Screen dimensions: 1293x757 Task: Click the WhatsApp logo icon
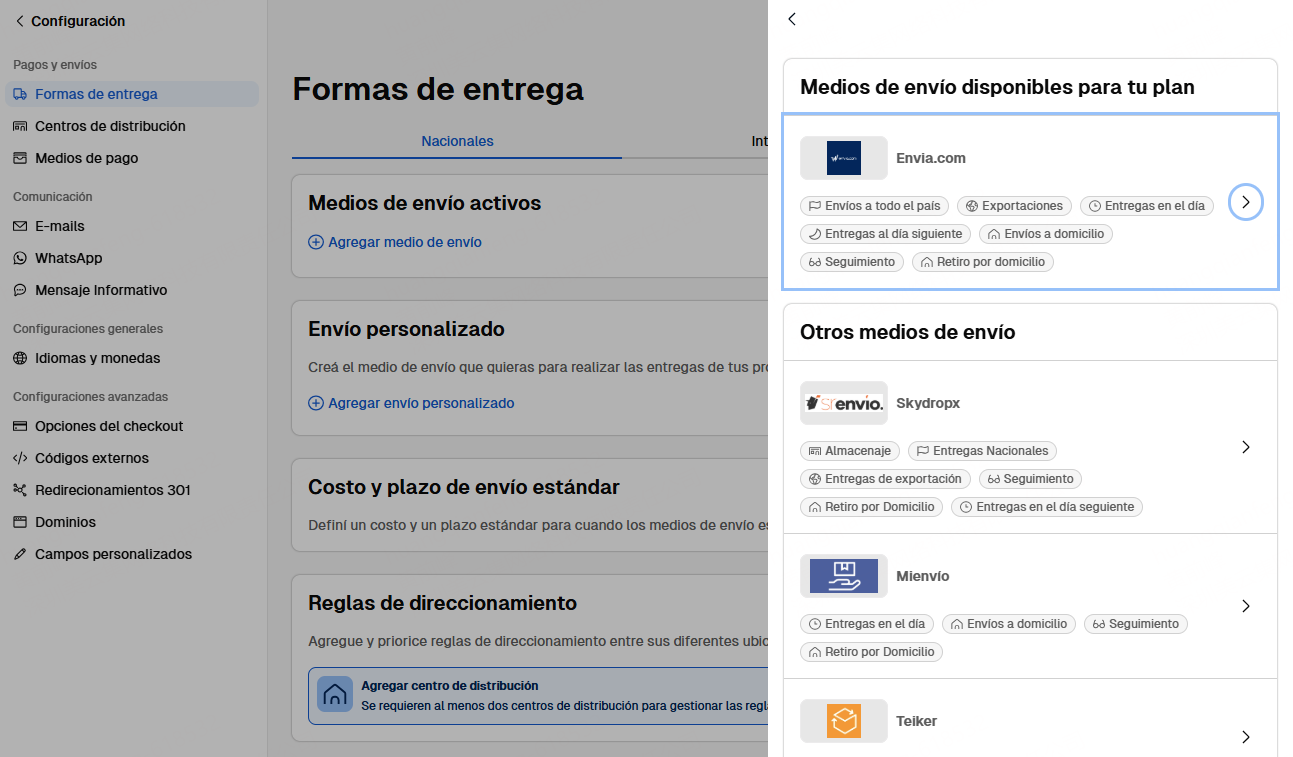[x=20, y=258]
